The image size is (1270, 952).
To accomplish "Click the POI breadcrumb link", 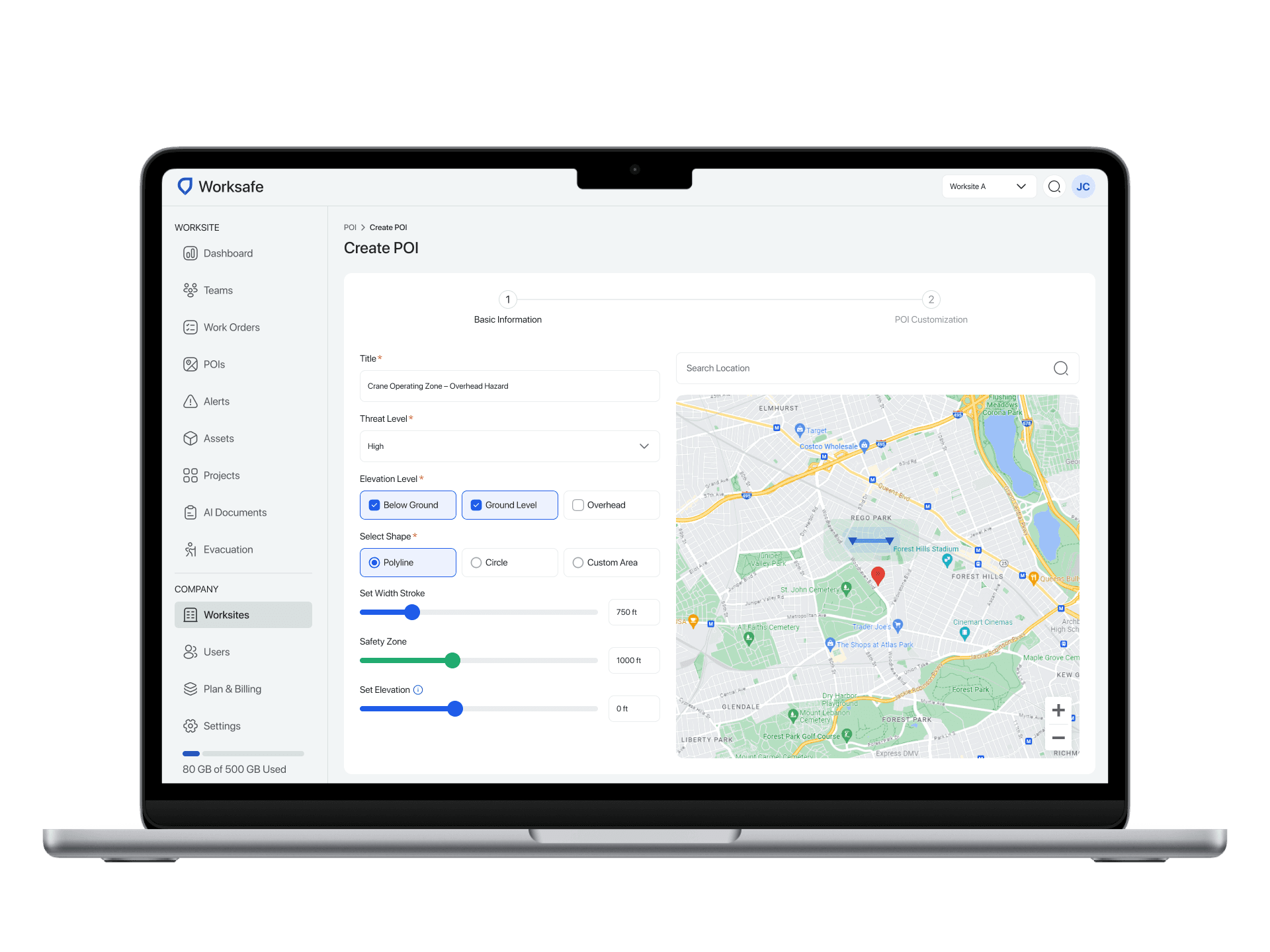I will point(350,227).
